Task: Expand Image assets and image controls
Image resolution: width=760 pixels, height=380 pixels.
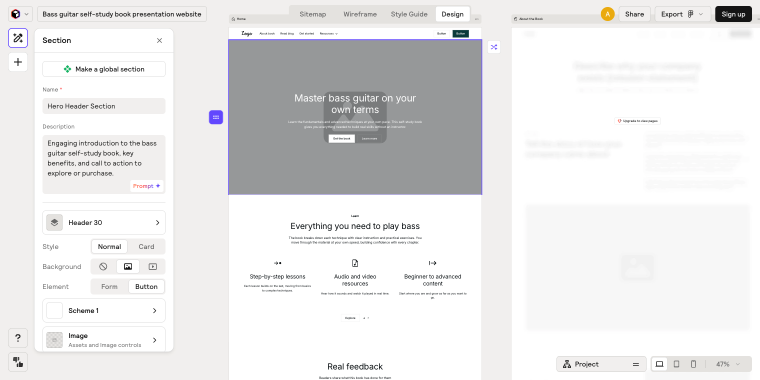Action: click(104, 339)
